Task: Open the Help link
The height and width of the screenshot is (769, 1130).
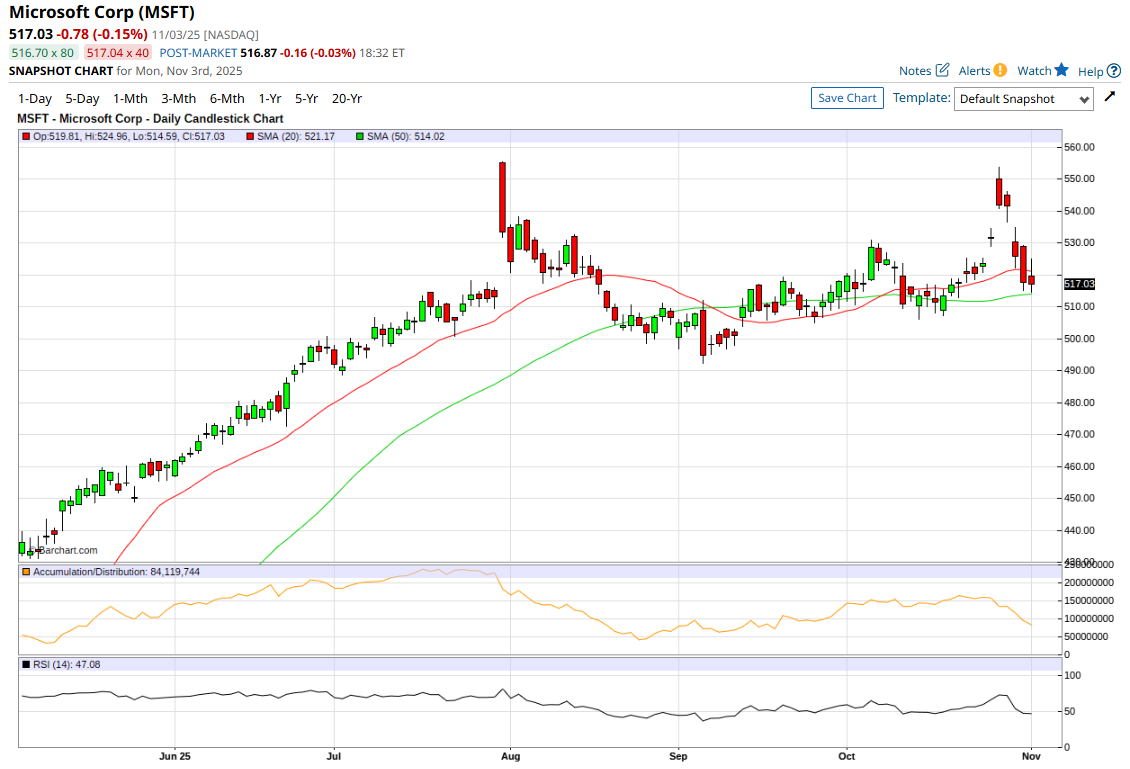Action: click(x=1090, y=71)
